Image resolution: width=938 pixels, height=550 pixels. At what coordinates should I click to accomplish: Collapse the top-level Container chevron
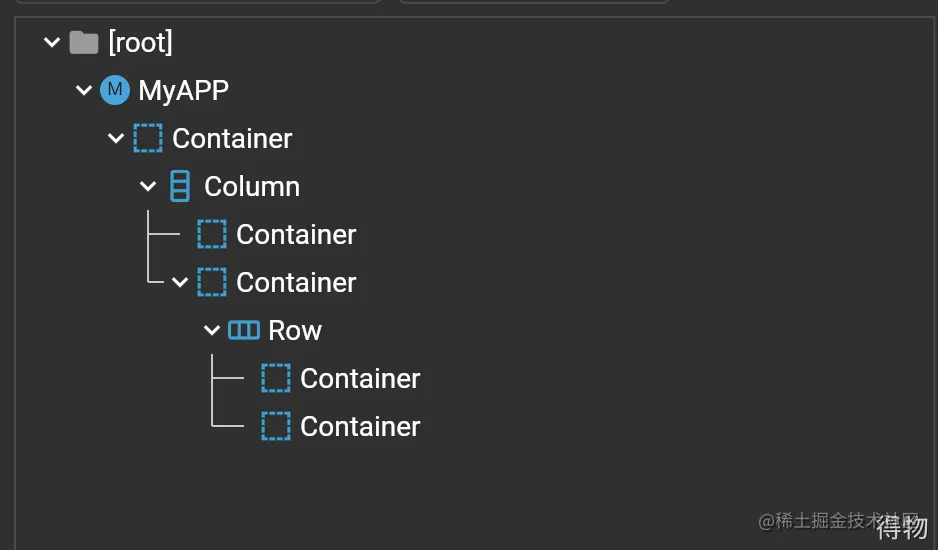(x=116, y=138)
